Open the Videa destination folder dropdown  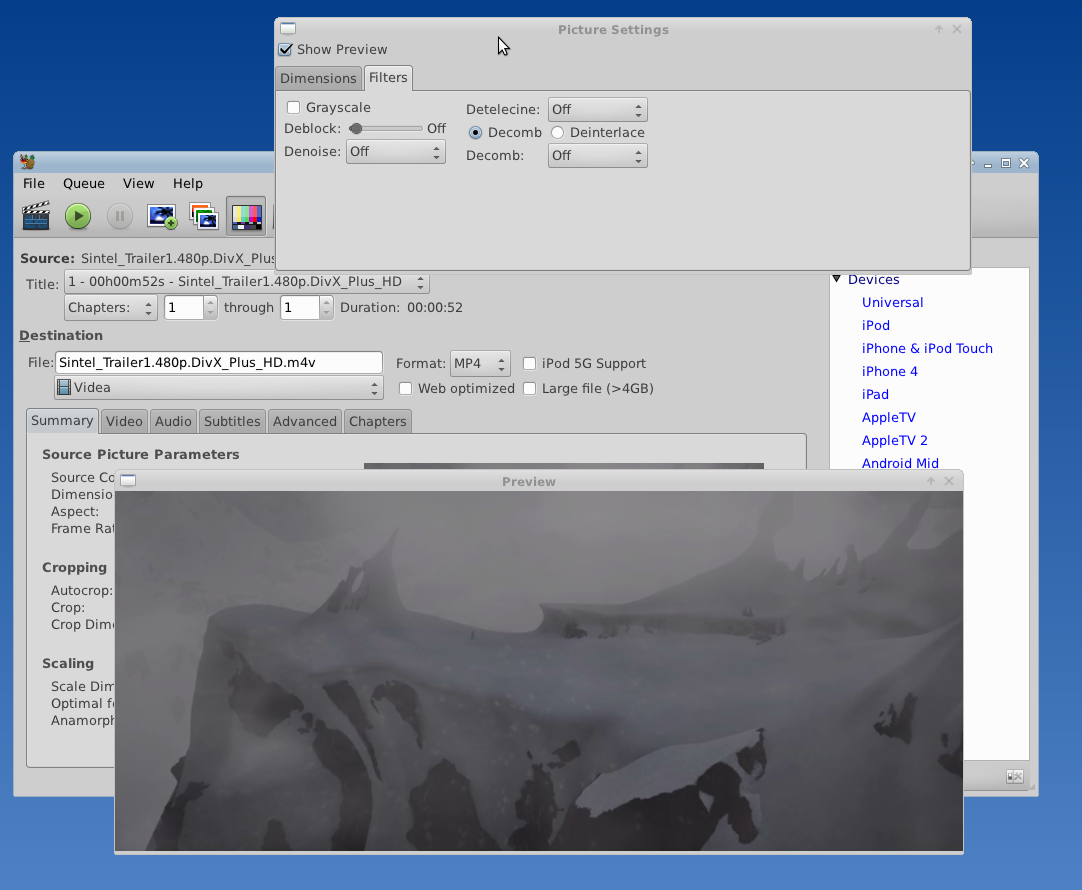click(x=219, y=388)
